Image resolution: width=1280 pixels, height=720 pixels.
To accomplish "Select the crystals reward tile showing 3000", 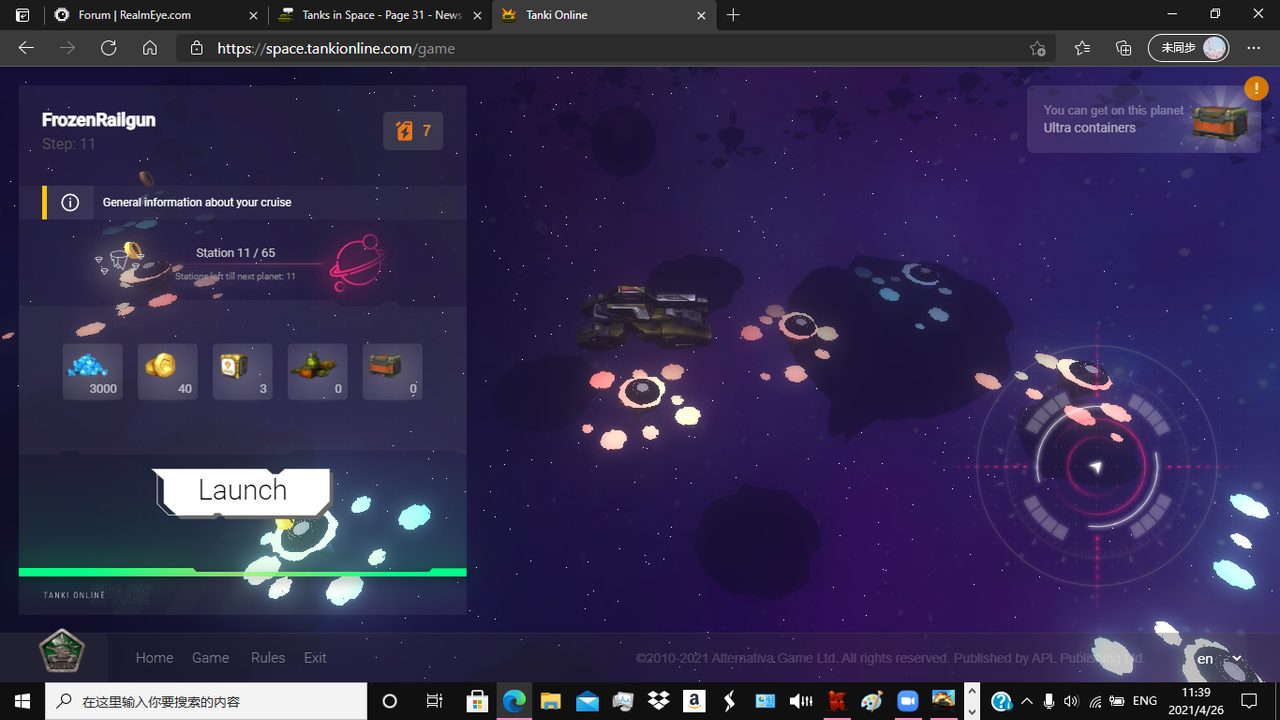I will [93, 371].
